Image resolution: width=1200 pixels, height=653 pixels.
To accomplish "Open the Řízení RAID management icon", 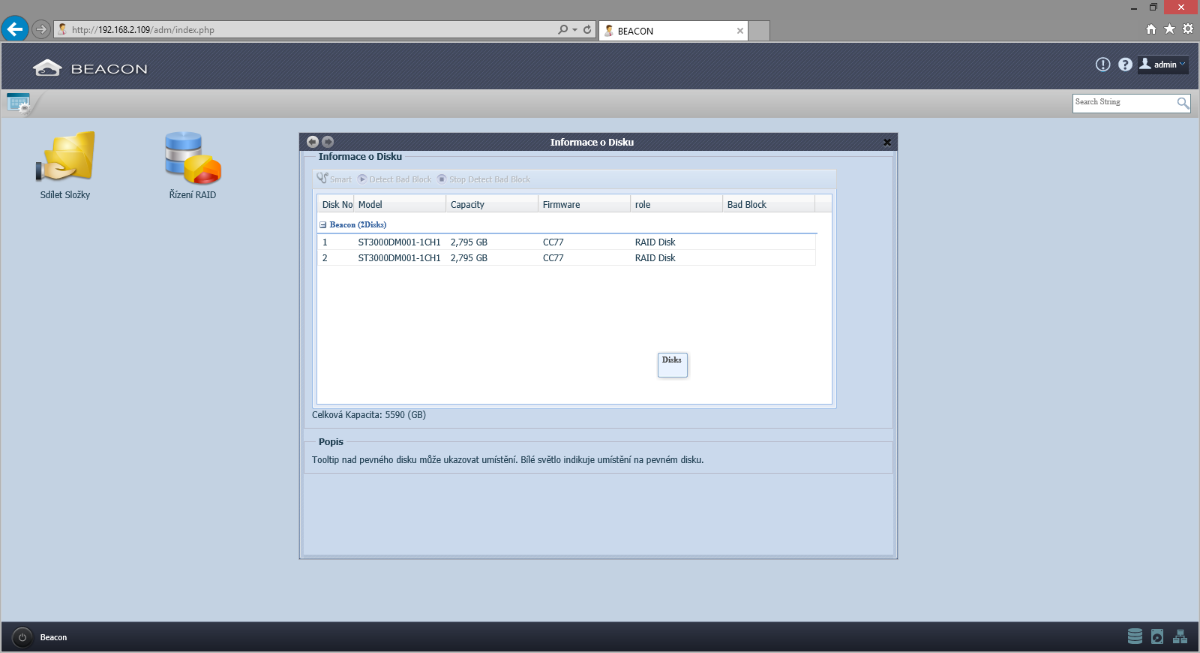I will click(x=192, y=158).
